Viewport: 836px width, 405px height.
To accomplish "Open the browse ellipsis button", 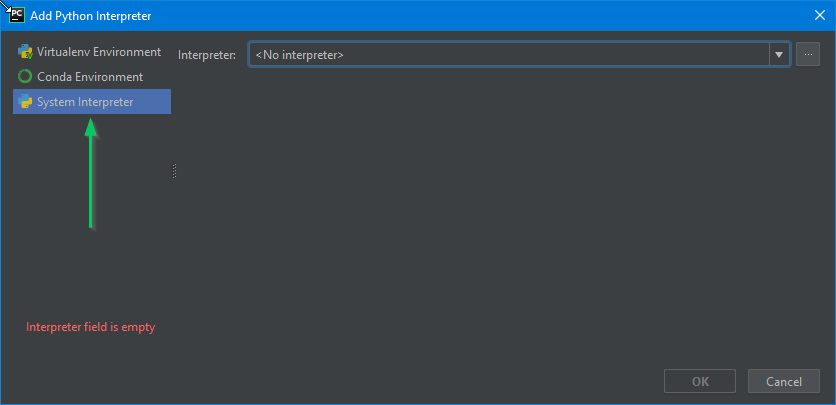I will coord(808,54).
